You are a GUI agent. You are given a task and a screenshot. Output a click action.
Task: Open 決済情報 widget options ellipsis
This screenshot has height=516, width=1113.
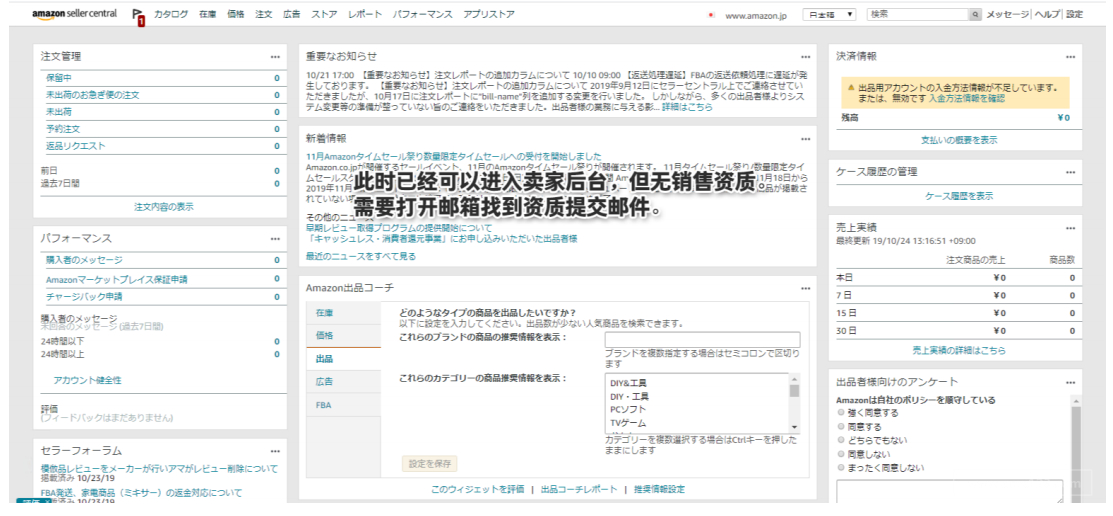coord(1070,57)
